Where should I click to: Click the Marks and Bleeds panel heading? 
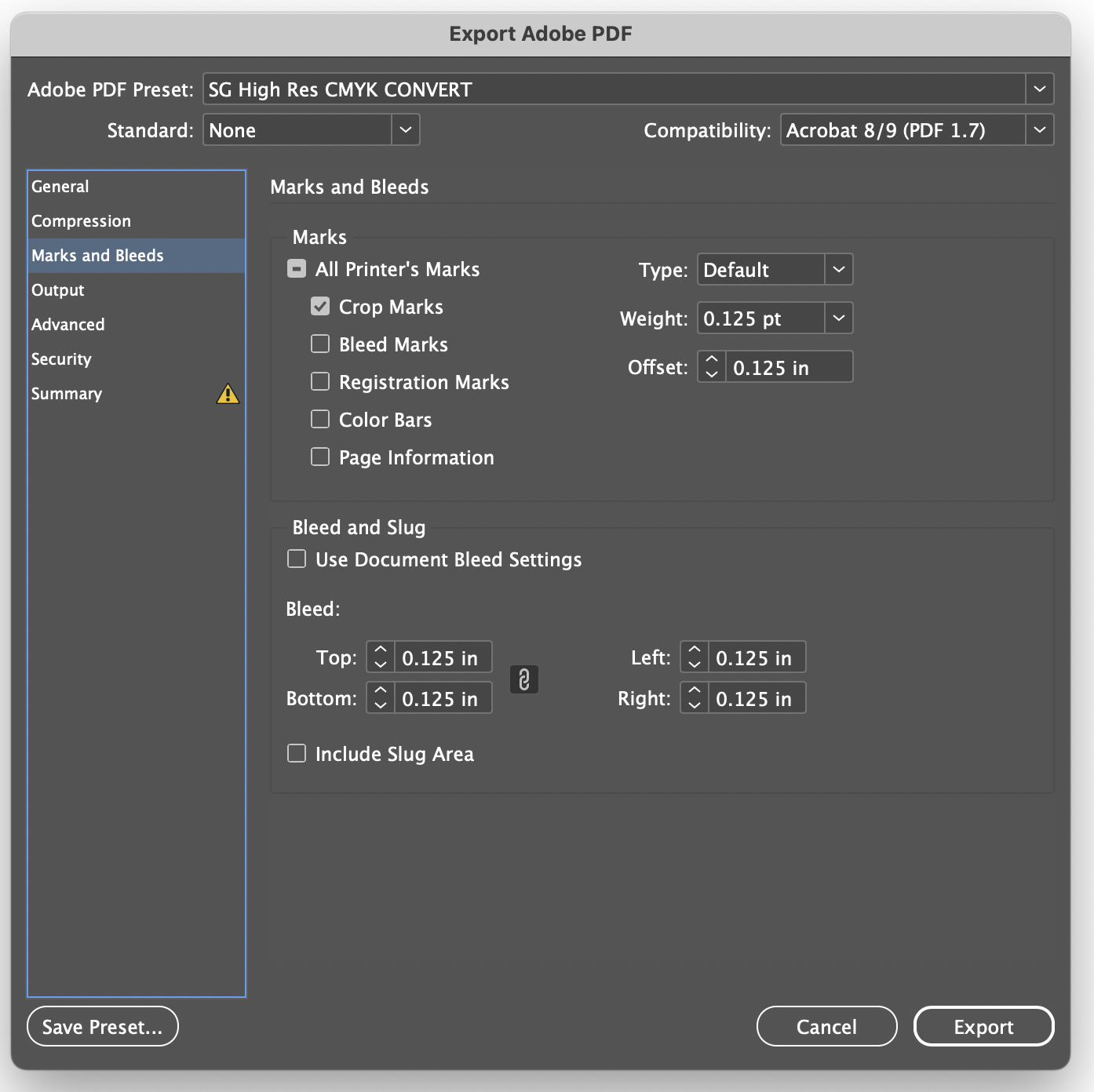pos(349,187)
